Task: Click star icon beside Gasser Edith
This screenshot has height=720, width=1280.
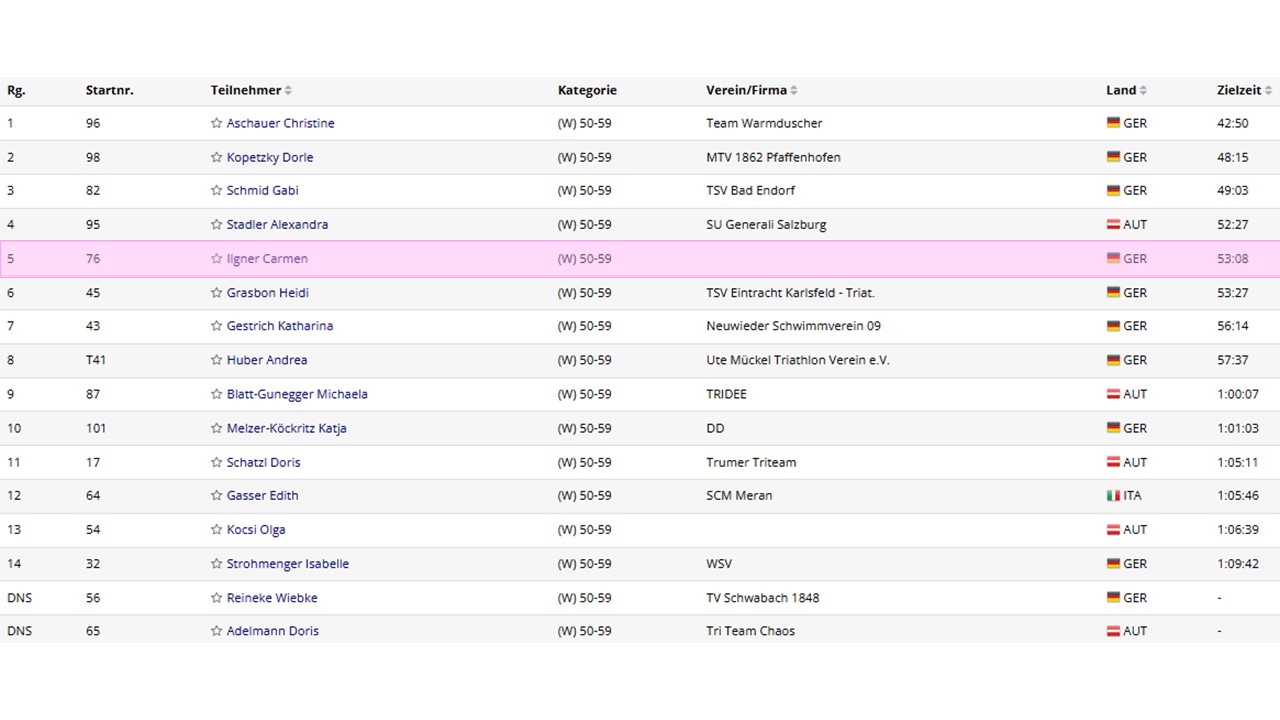Action: point(216,495)
